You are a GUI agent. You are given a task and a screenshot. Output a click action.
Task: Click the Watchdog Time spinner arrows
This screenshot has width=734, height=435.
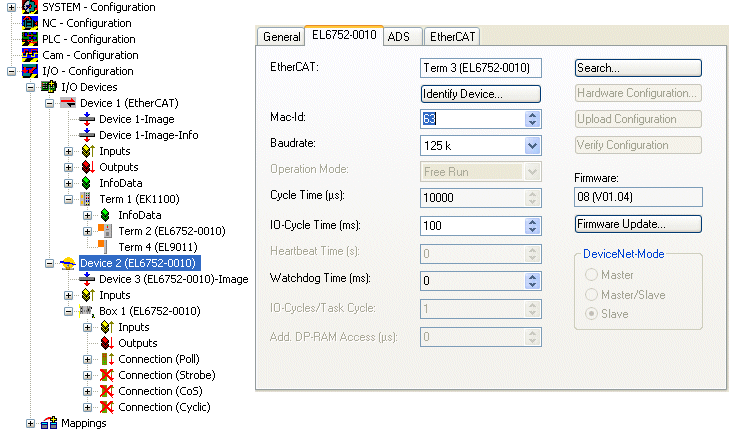(x=532, y=281)
